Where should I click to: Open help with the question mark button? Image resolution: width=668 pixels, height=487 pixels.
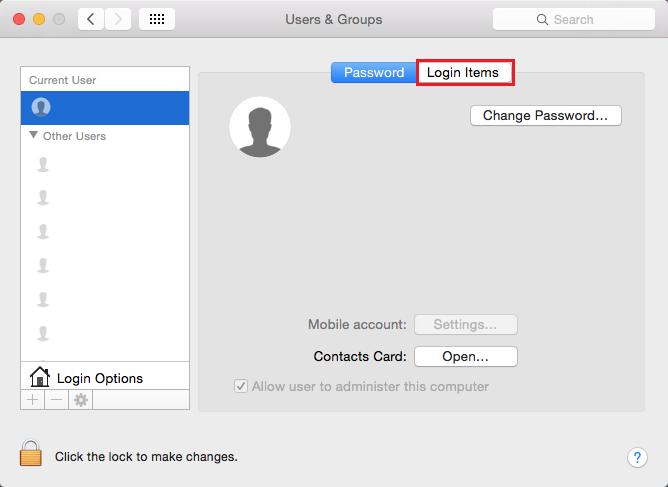(637, 458)
